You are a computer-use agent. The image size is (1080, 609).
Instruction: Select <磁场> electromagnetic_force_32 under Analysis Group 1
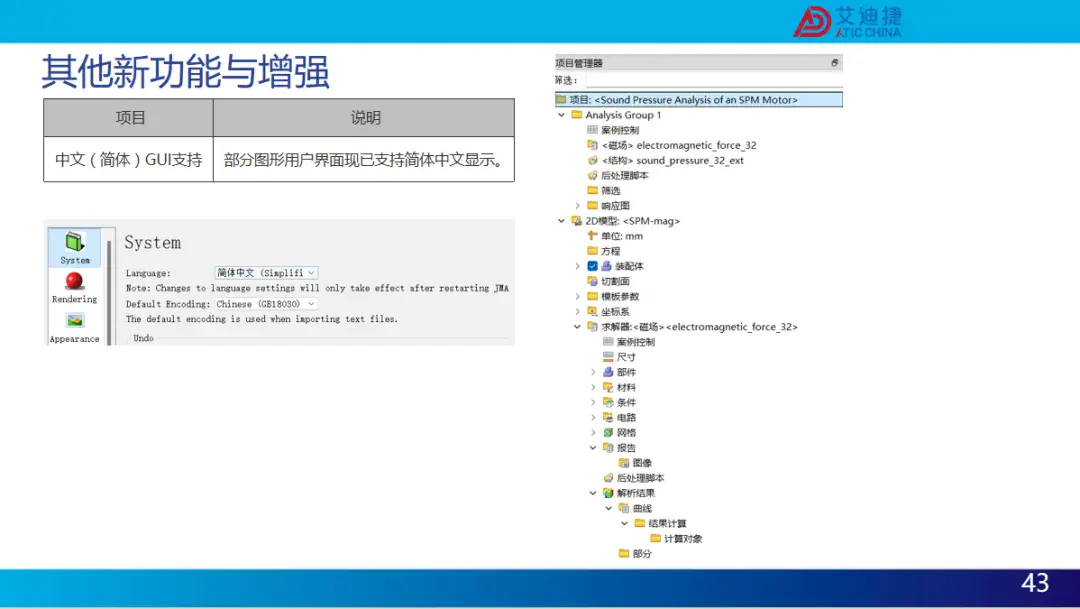678,145
